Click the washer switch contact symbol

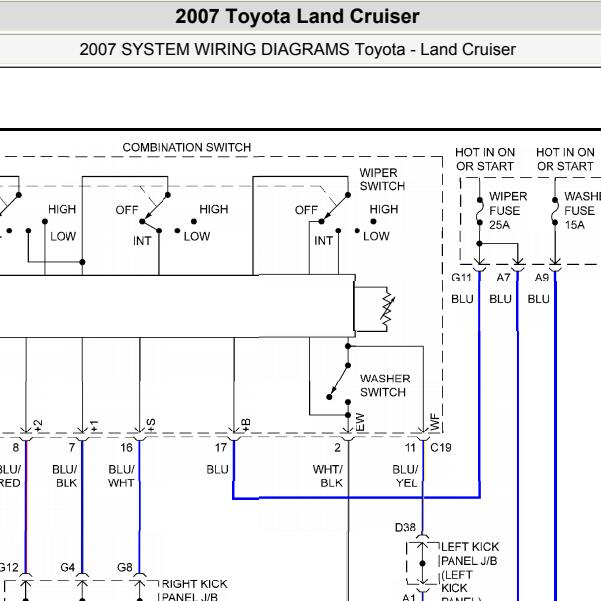point(339,381)
